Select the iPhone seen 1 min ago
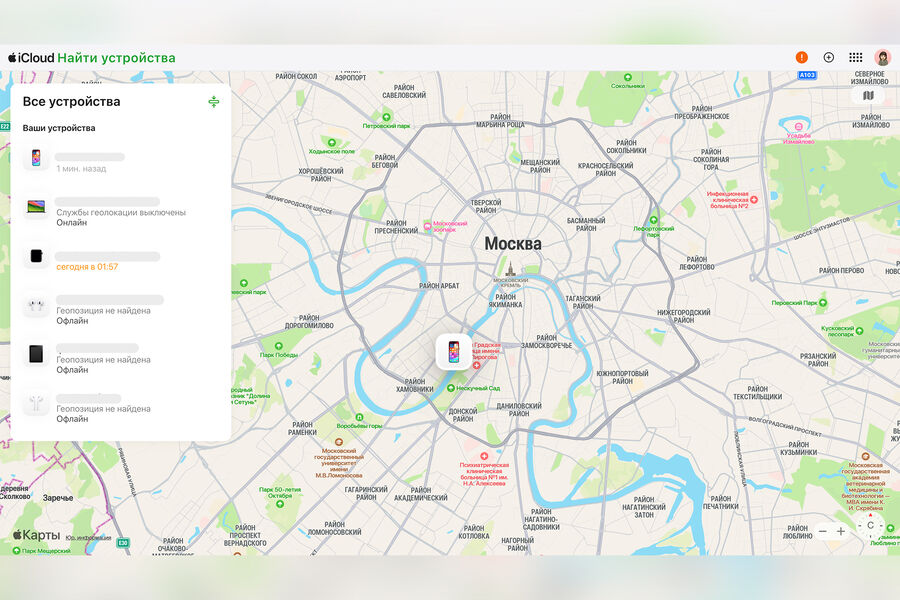 tap(121, 158)
